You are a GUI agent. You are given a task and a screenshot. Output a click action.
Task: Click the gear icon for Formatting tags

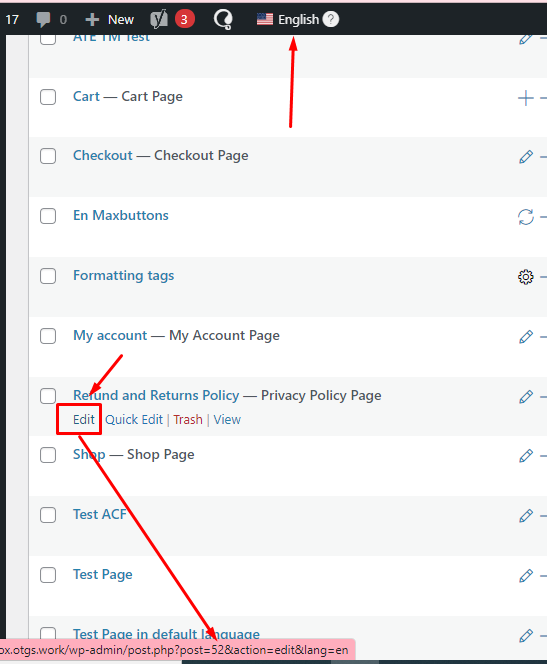tap(525, 277)
